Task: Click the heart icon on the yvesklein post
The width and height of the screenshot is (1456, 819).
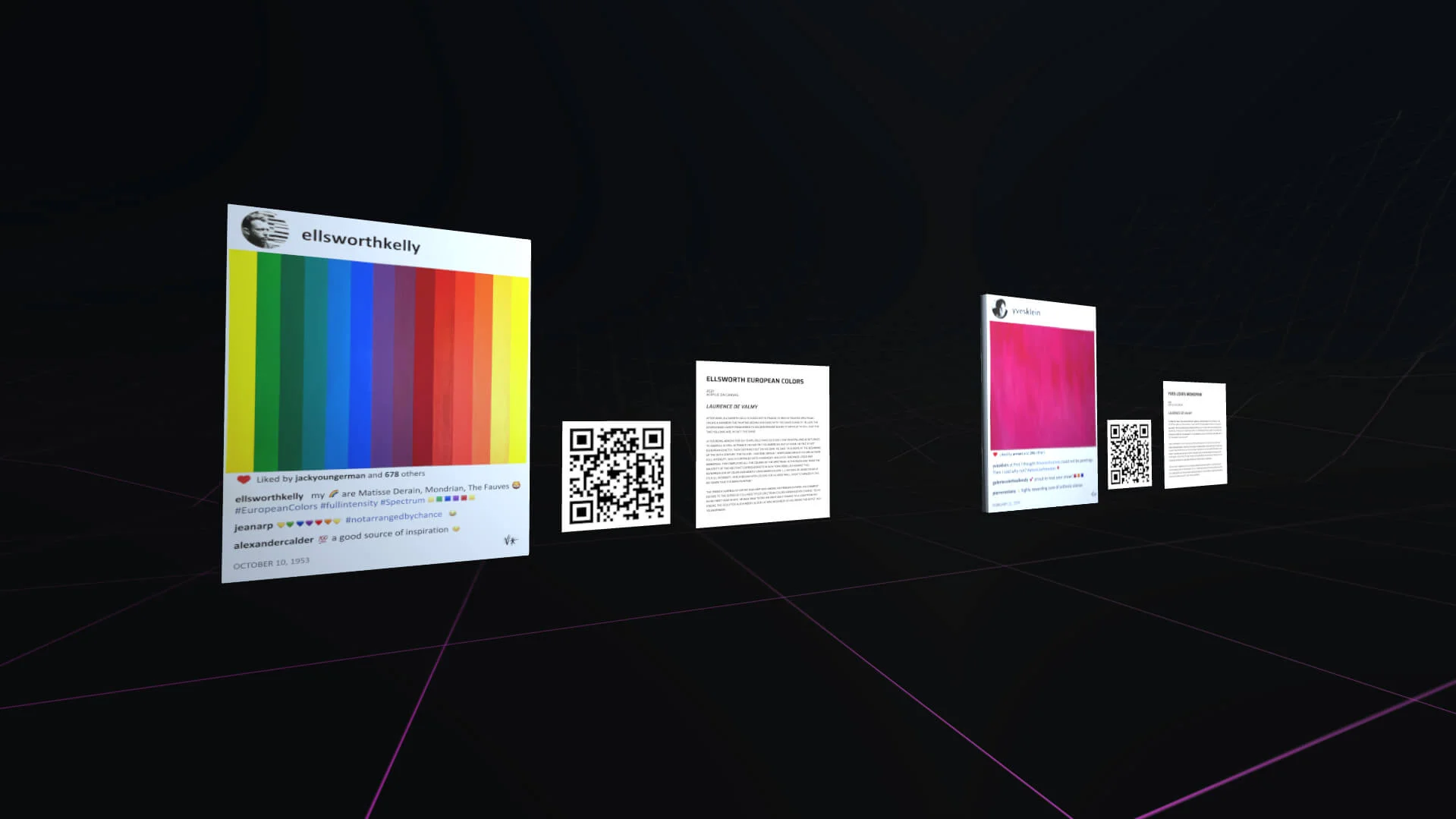Action: click(995, 455)
